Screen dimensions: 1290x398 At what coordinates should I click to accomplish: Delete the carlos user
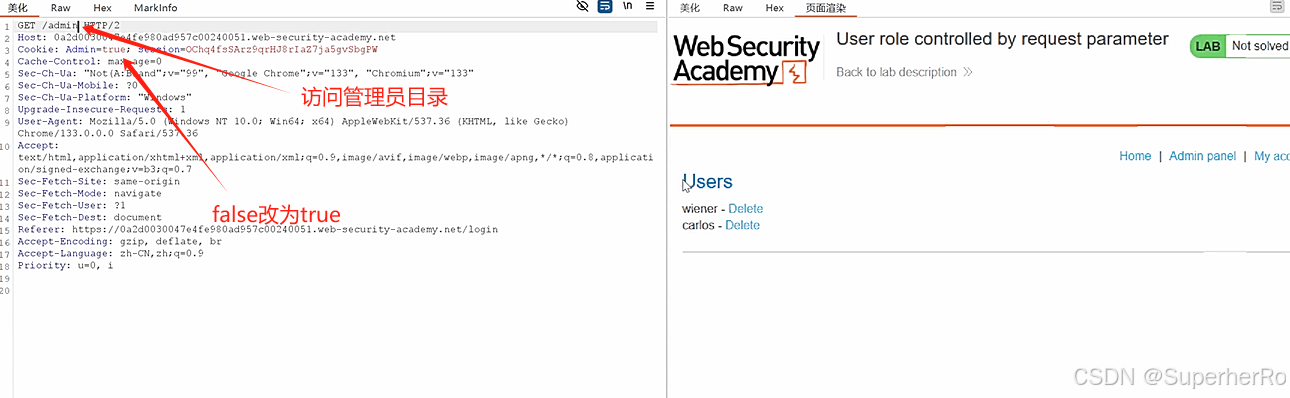point(742,225)
